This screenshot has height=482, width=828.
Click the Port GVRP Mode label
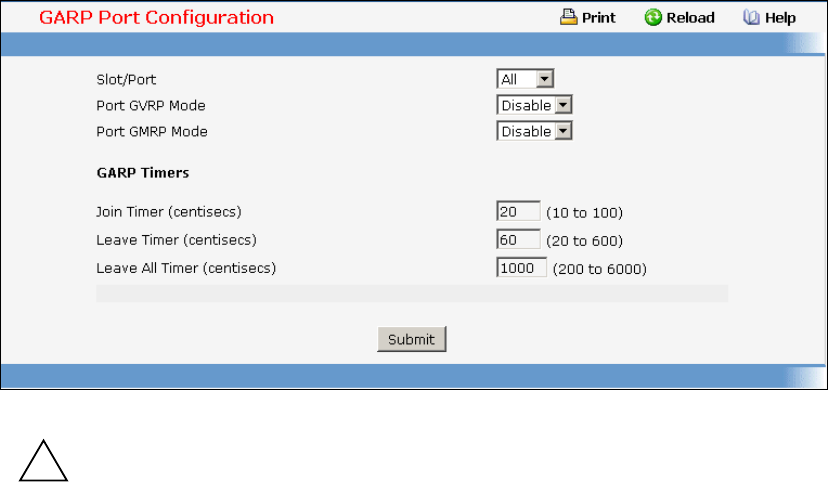coord(150,106)
